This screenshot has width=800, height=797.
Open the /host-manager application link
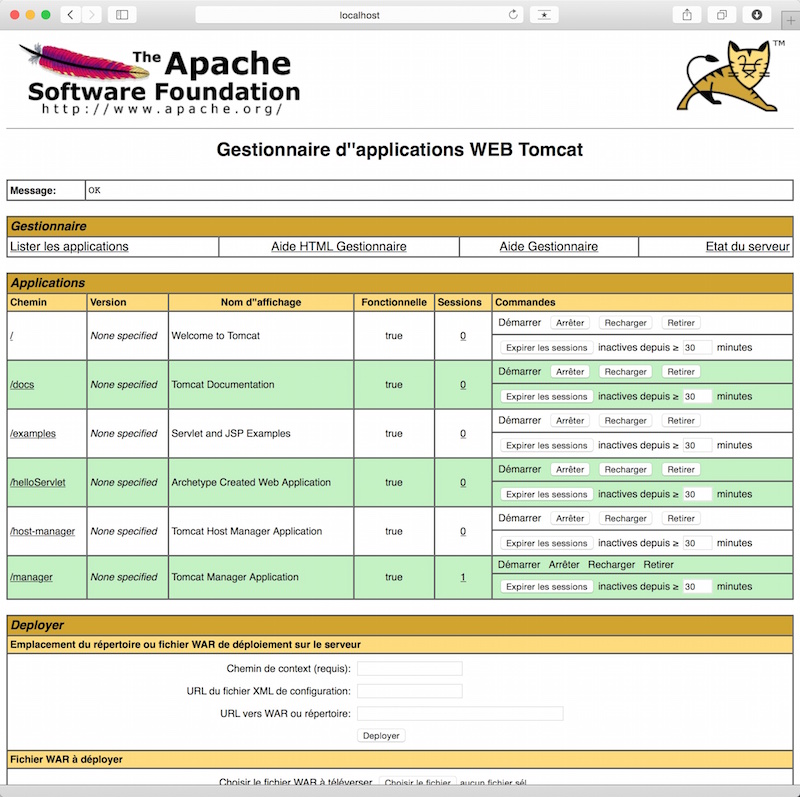[x=42, y=532]
